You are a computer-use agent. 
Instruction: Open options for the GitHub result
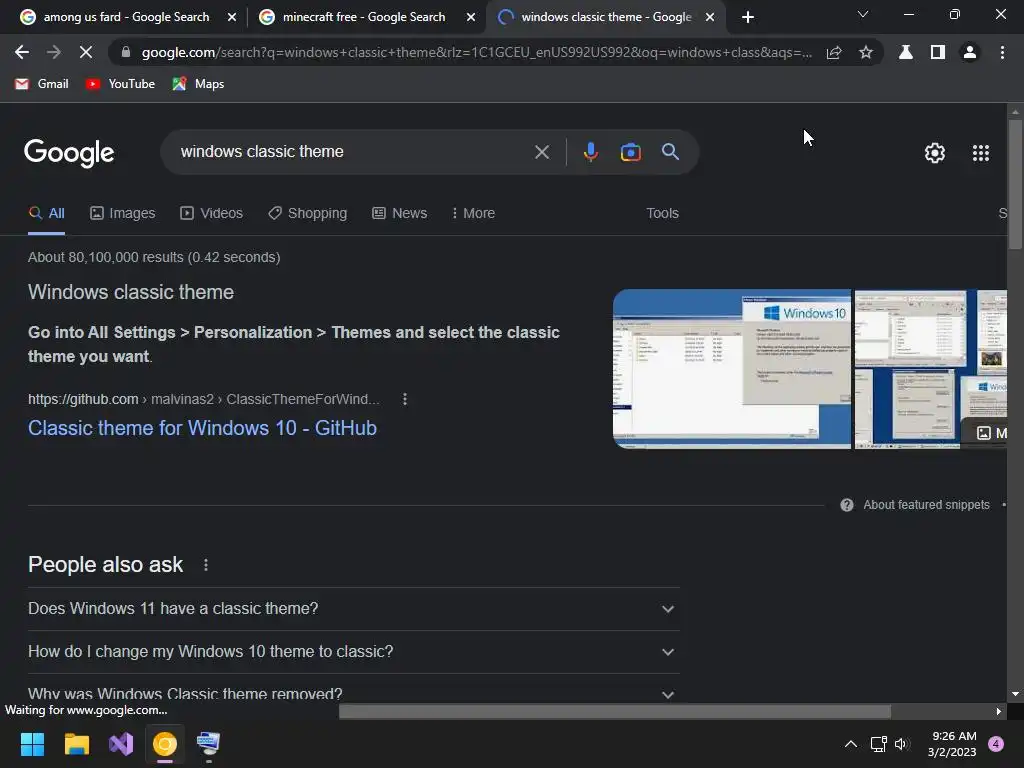405,399
